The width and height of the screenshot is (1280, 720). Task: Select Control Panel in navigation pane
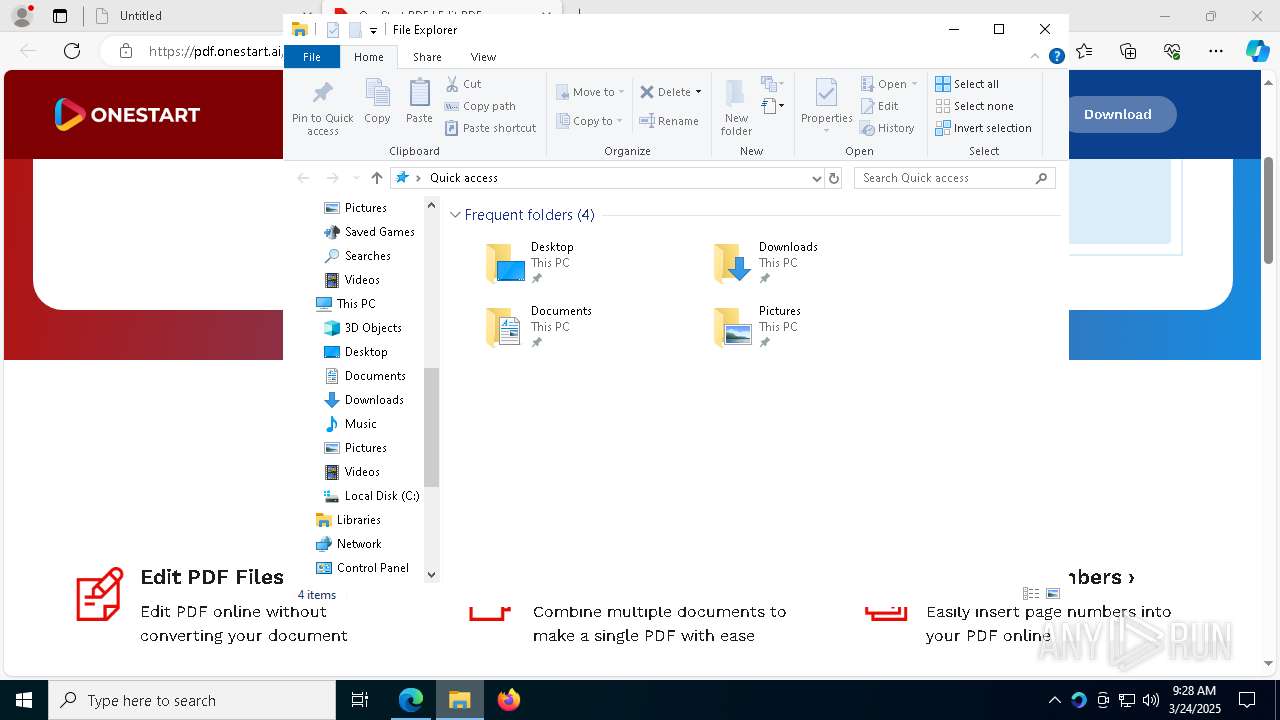pos(372,568)
